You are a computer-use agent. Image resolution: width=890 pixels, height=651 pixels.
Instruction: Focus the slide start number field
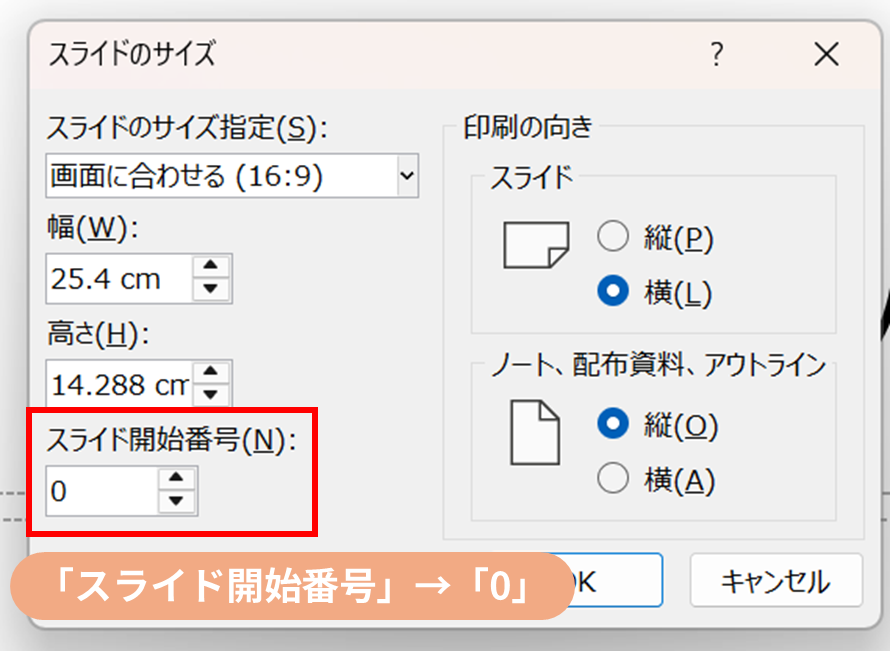click(102, 491)
